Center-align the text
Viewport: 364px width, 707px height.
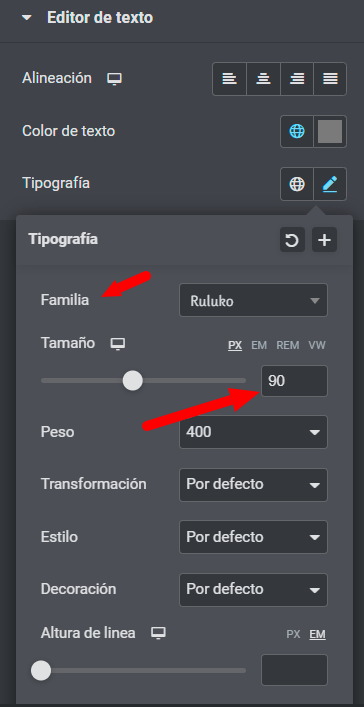[x=263, y=79]
